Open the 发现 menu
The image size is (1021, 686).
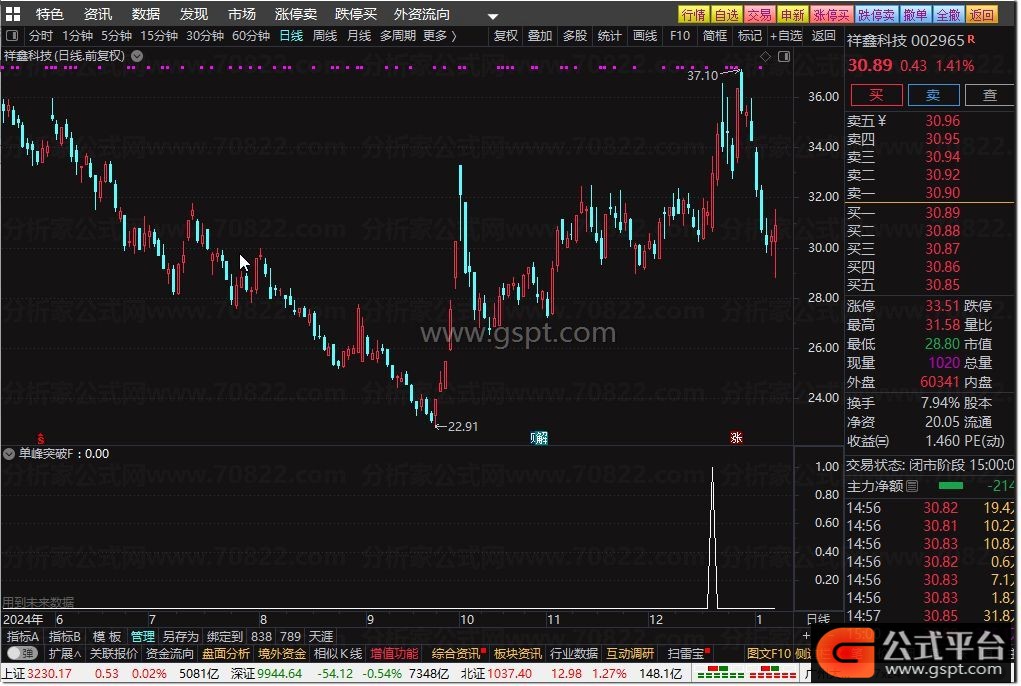[x=194, y=14]
